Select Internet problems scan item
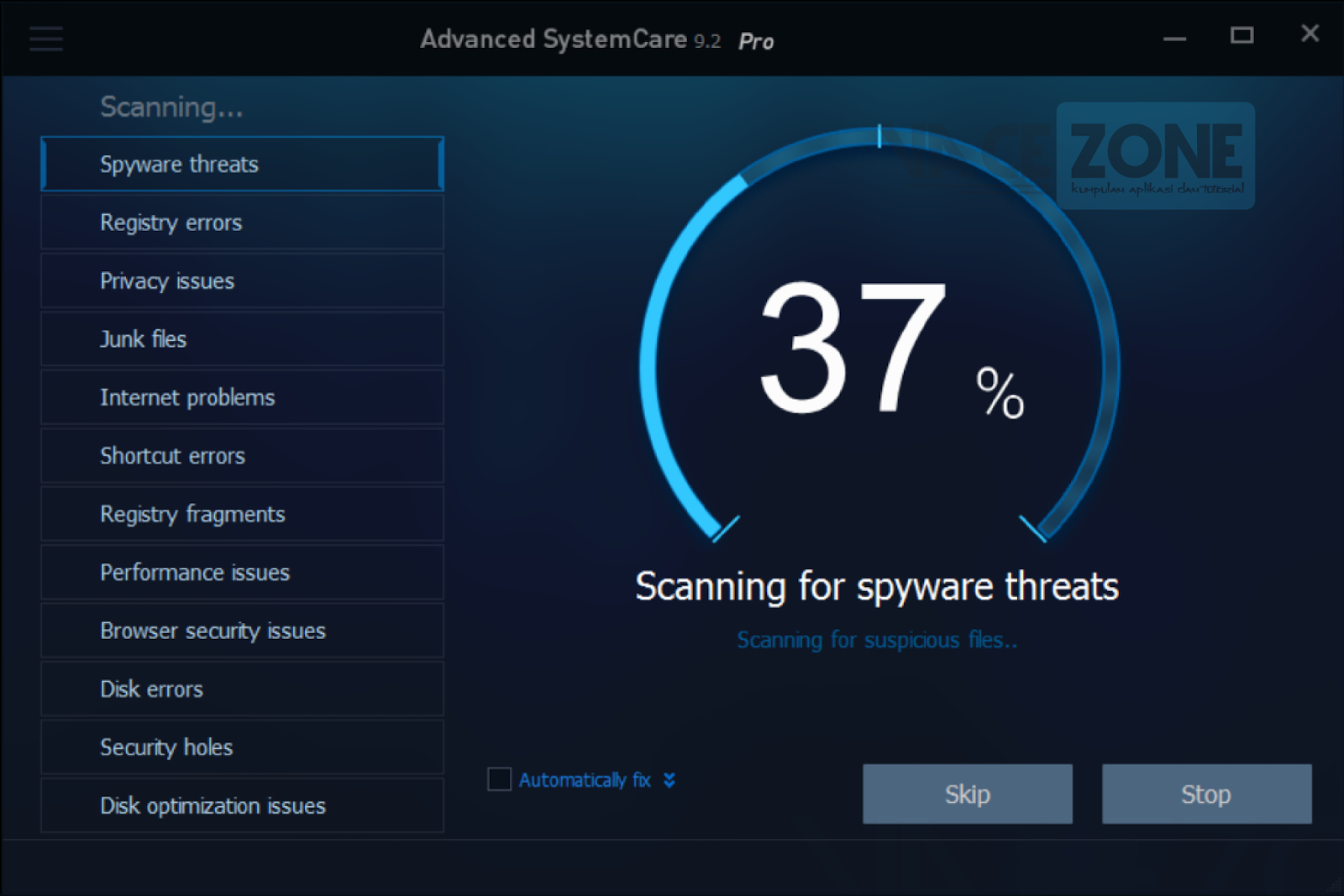This screenshot has height=896, width=1344. 242,397
